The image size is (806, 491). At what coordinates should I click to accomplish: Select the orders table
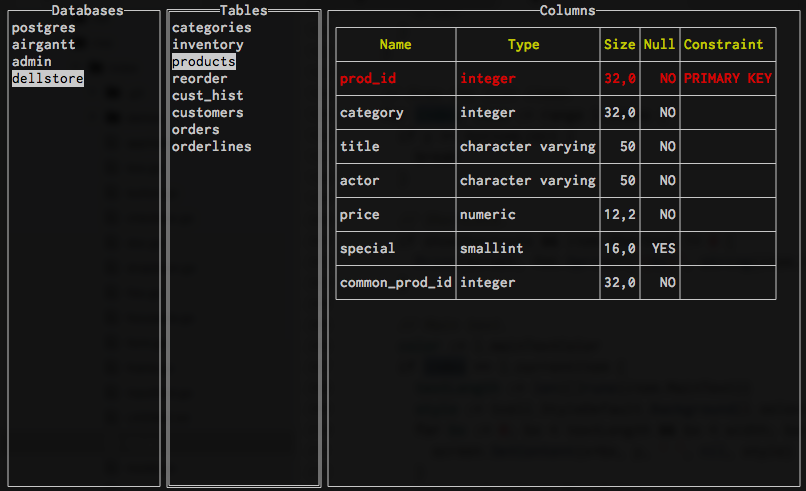pos(195,130)
